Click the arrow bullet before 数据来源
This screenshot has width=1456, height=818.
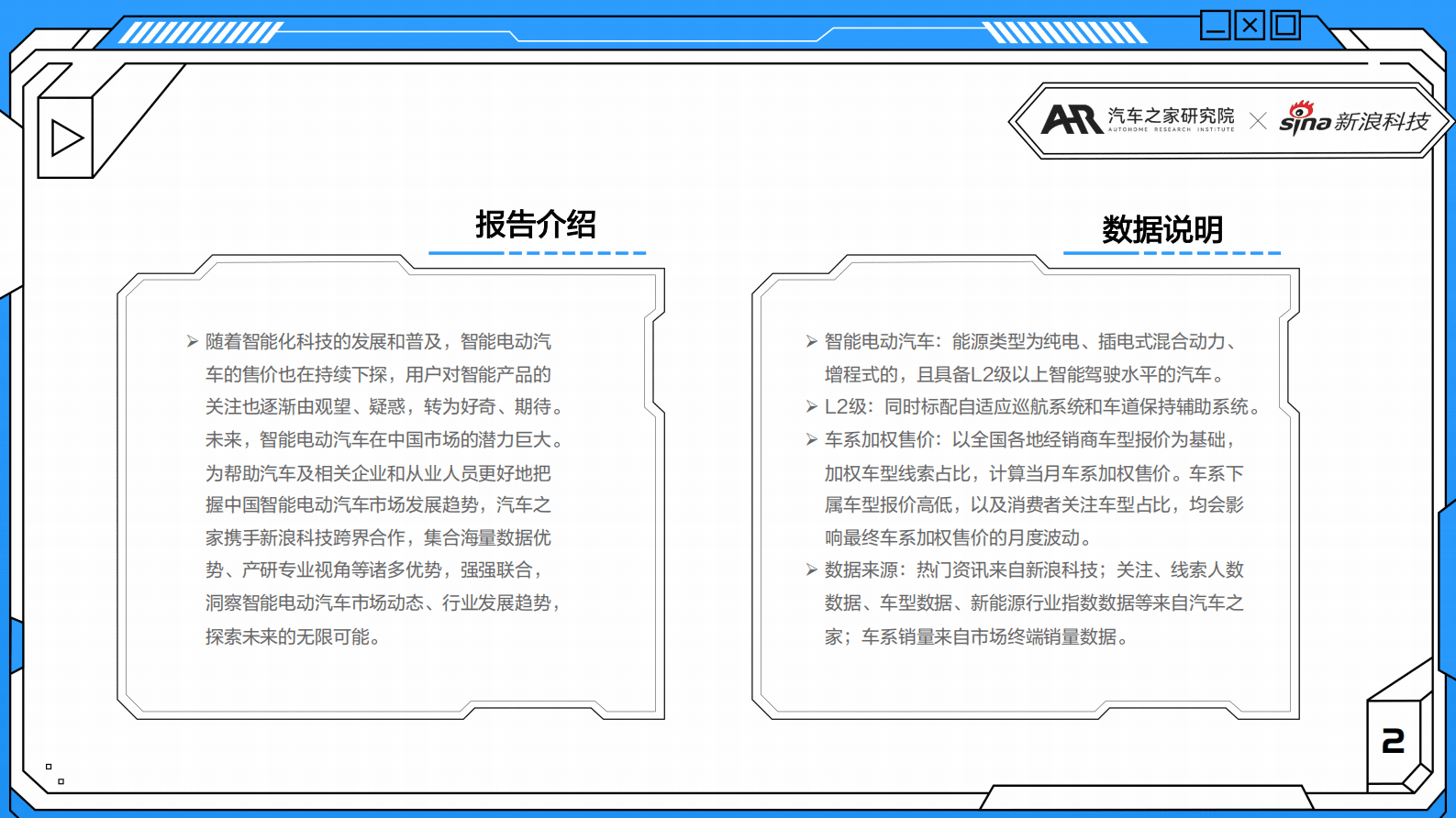[811, 570]
